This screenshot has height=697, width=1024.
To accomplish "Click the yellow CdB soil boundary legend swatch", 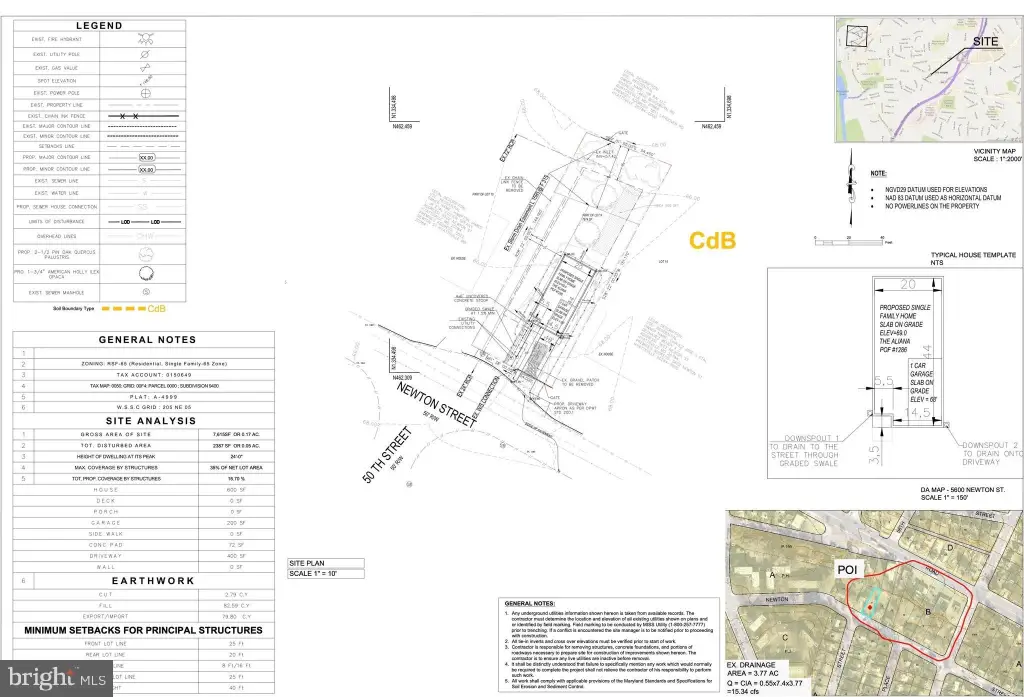I will click(x=125, y=309).
